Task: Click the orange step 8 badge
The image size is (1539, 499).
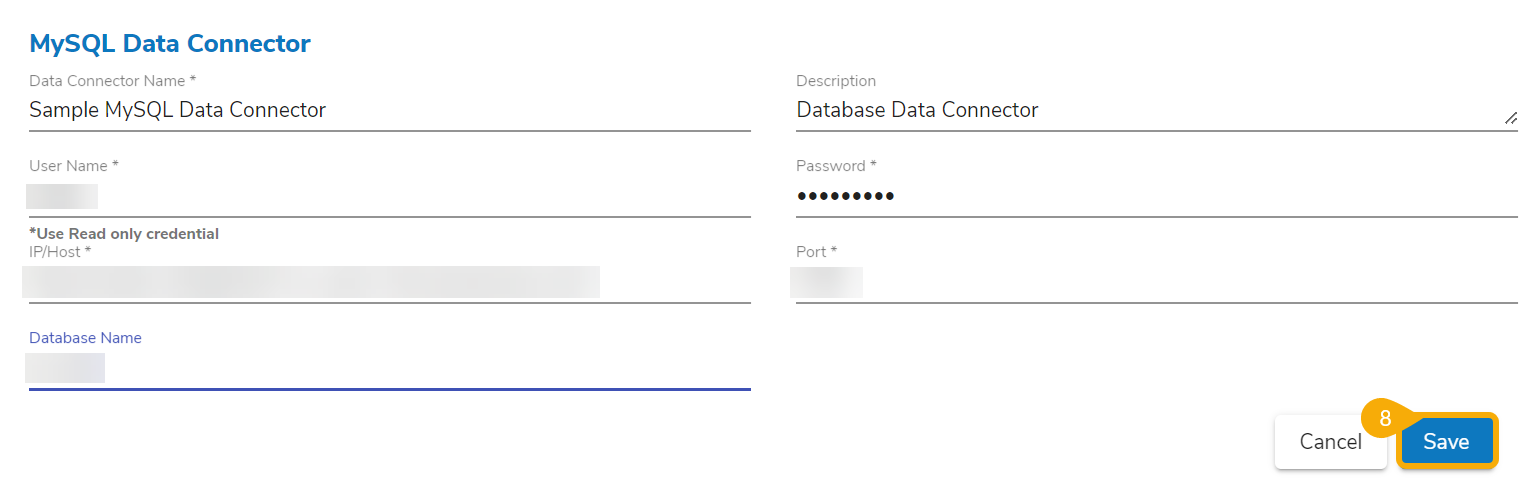Action: [x=1384, y=419]
